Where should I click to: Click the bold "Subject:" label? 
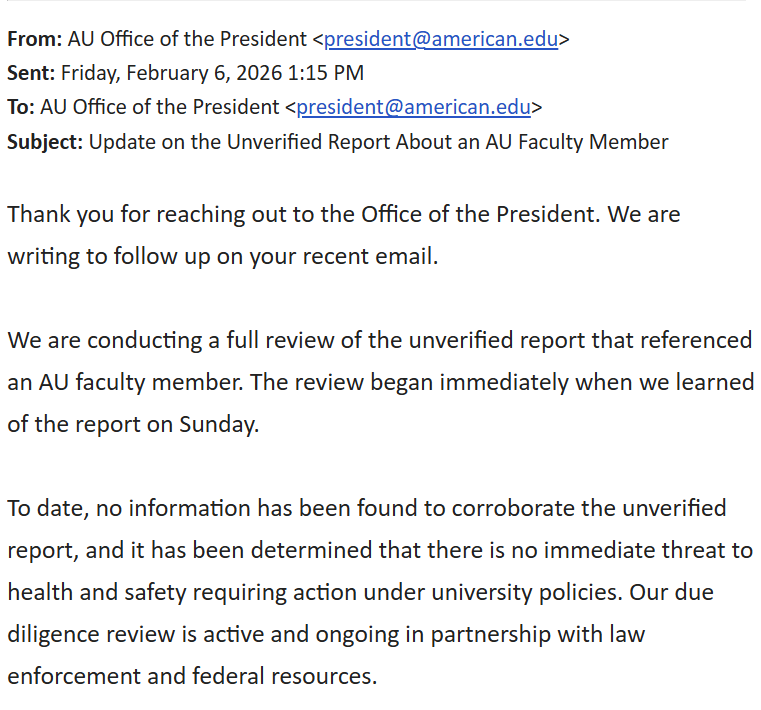45,141
